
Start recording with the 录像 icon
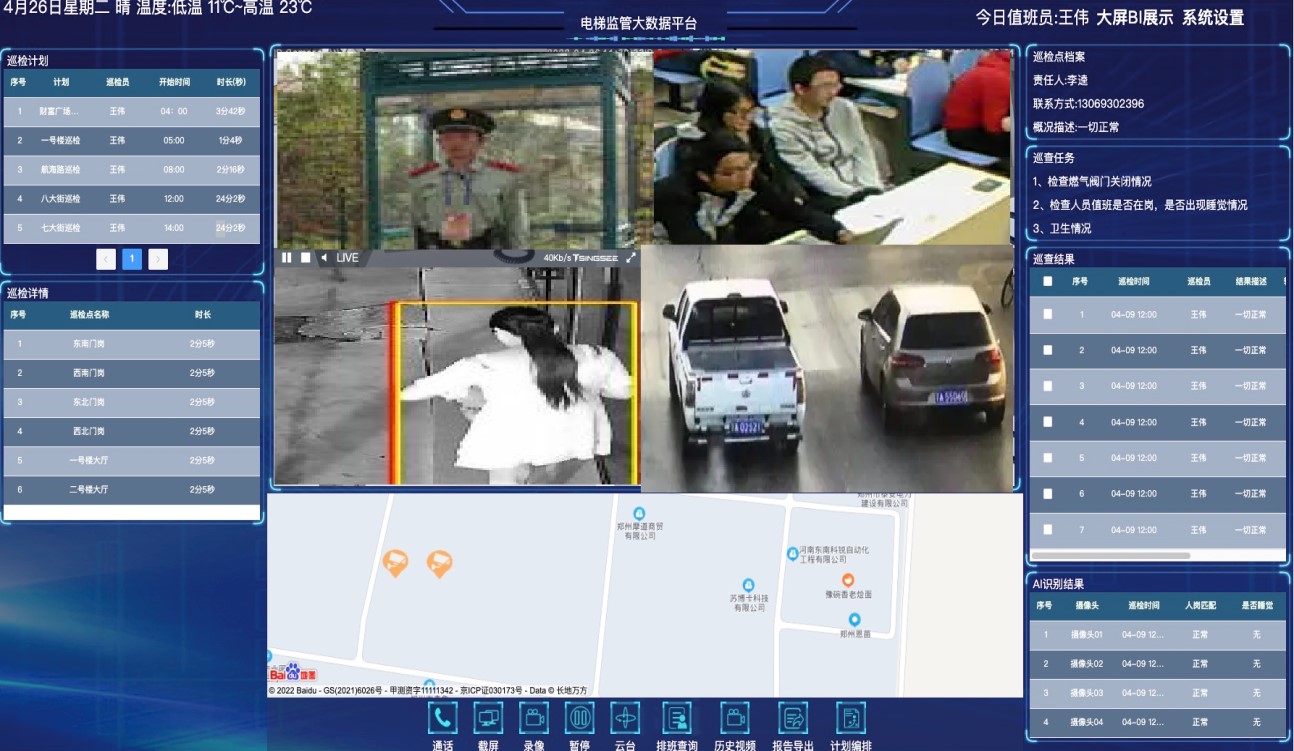click(x=534, y=718)
